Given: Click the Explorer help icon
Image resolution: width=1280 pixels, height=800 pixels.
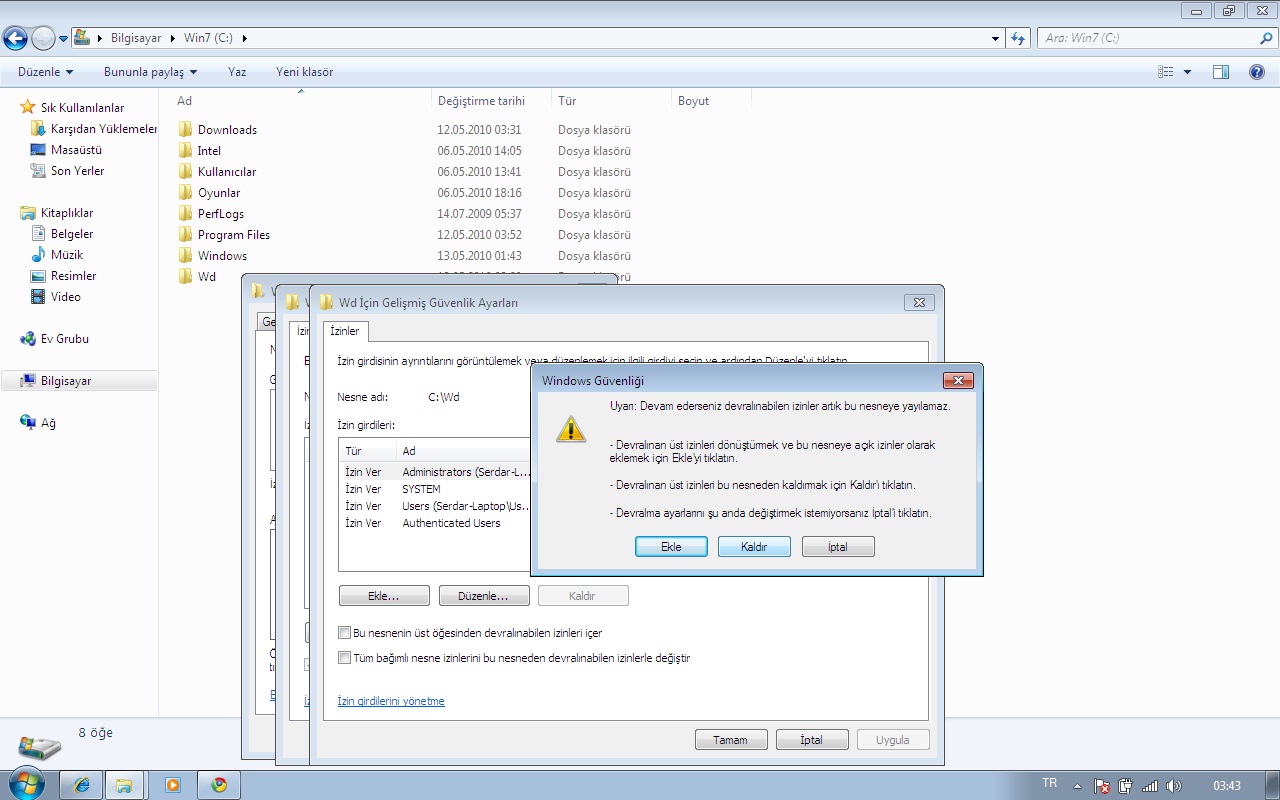Looking at the screenshot, I should click(x=1257, y=72).
